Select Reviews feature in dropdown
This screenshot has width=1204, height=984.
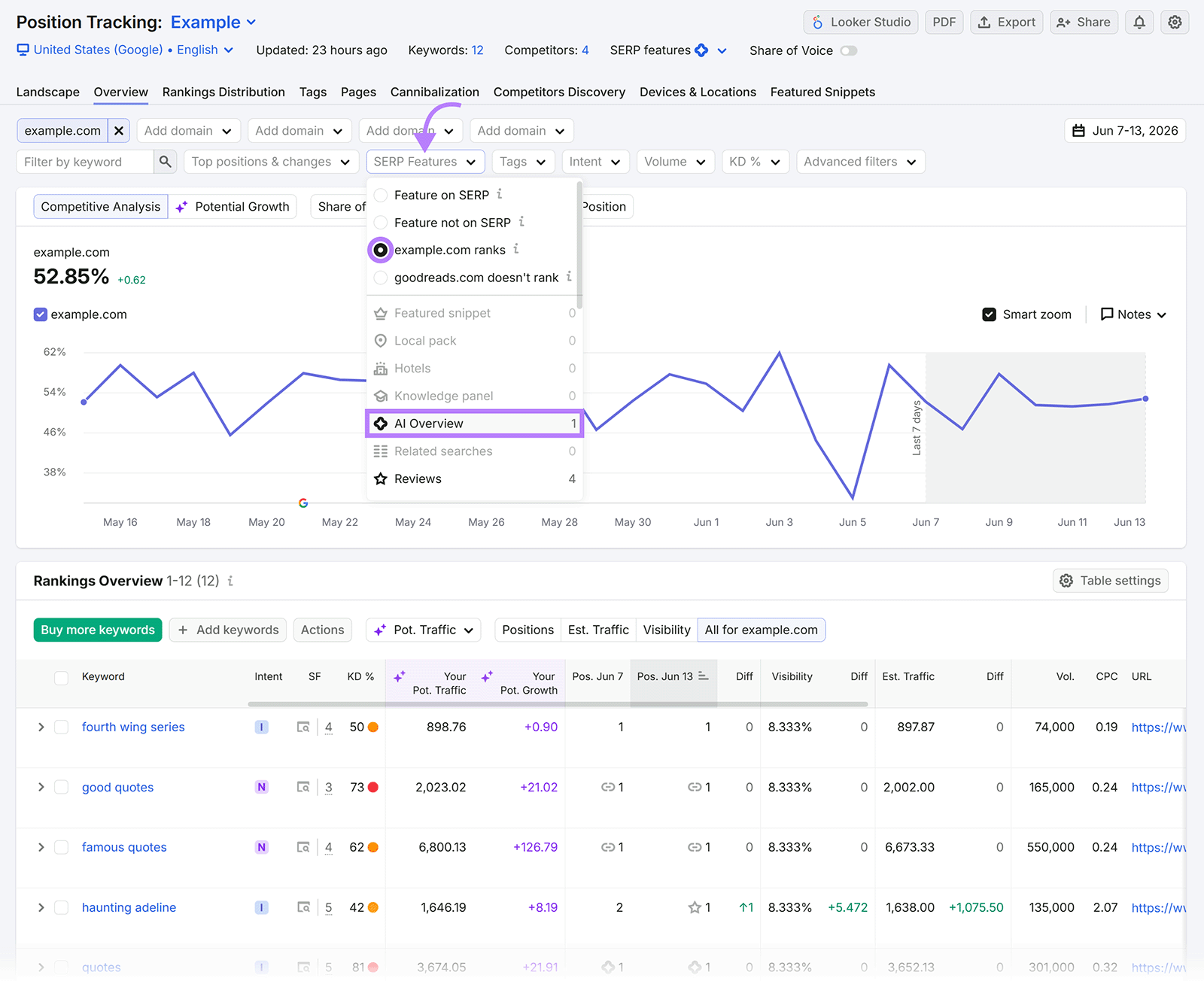pos(475,479)
